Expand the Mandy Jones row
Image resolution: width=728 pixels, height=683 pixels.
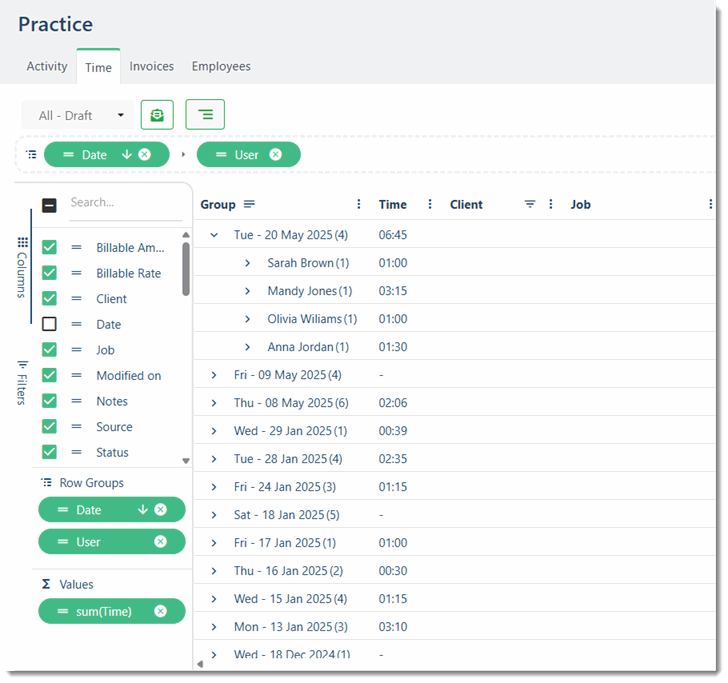coord(247,291)
